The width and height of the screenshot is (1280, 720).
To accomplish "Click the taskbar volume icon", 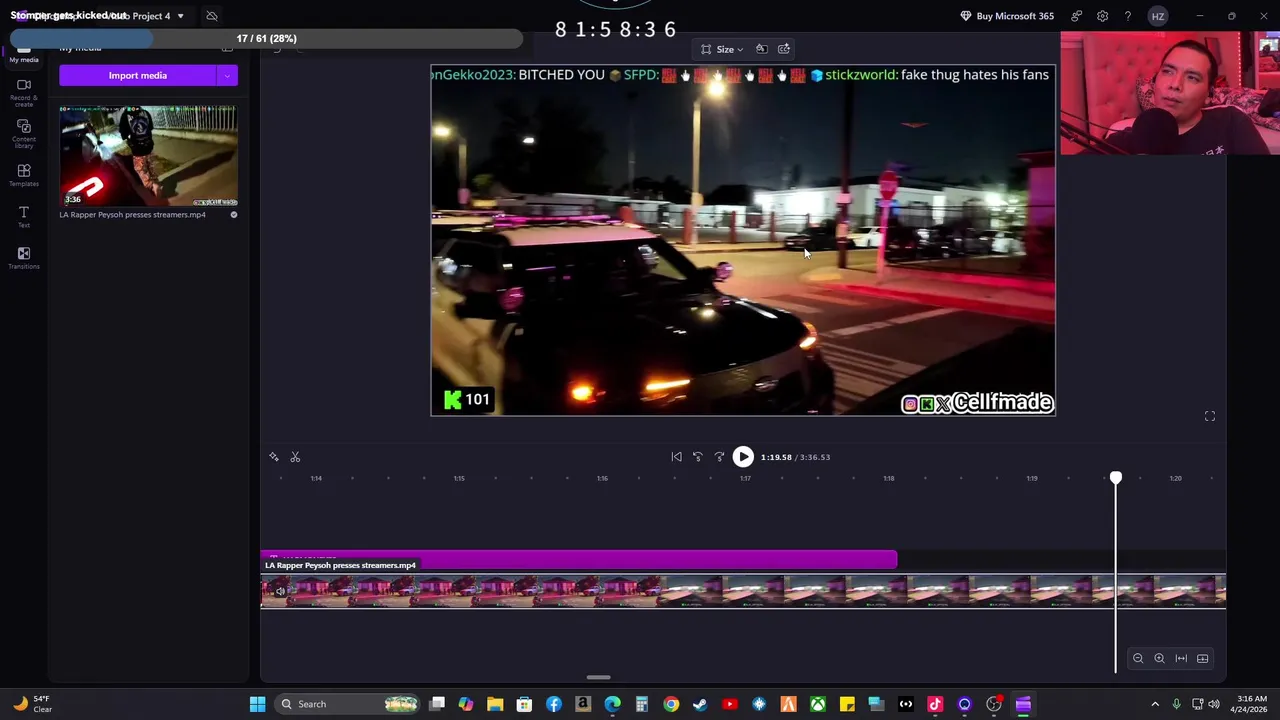I will [x=1214, y=704].
